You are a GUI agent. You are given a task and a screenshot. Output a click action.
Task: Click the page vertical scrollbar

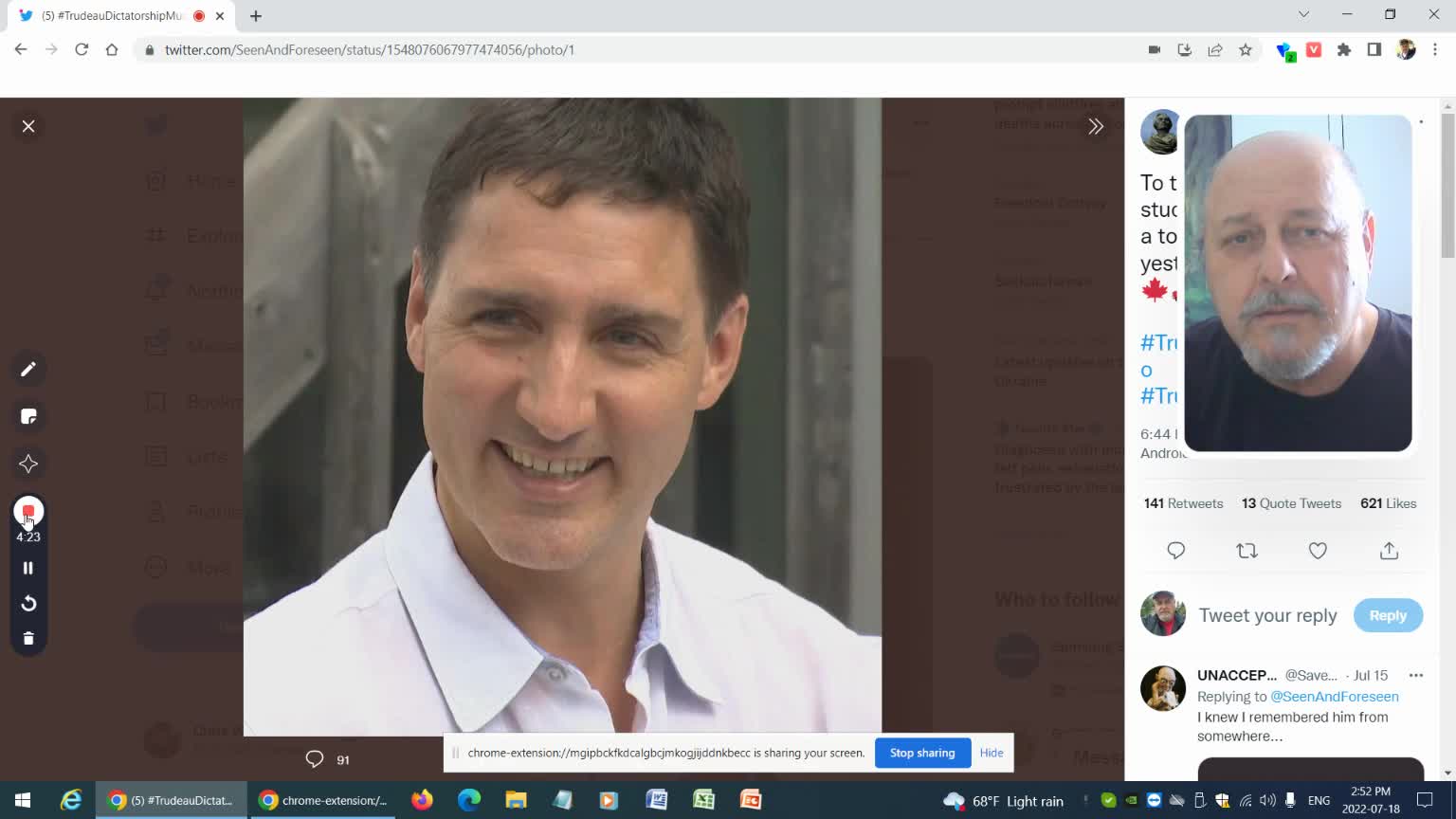(1447, 185)
